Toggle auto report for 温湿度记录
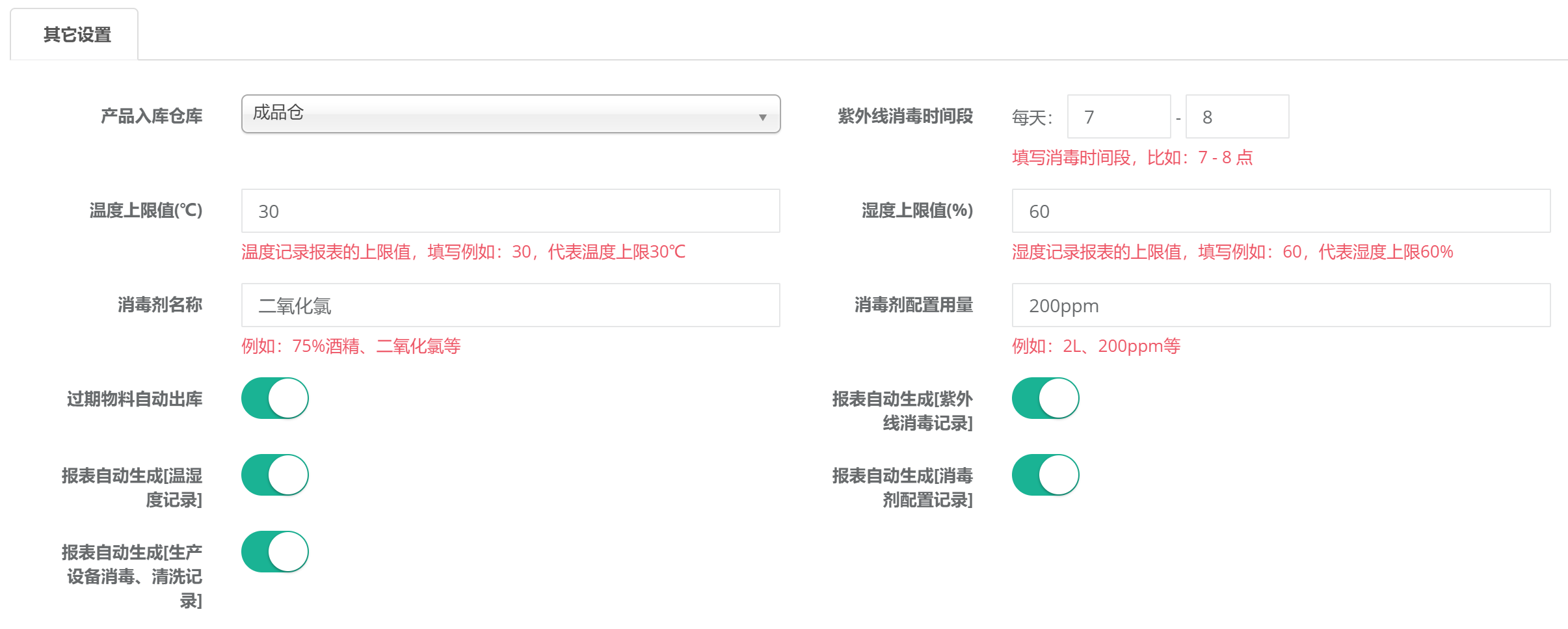This screenshot has height=629, width=1568. point(275,475)
